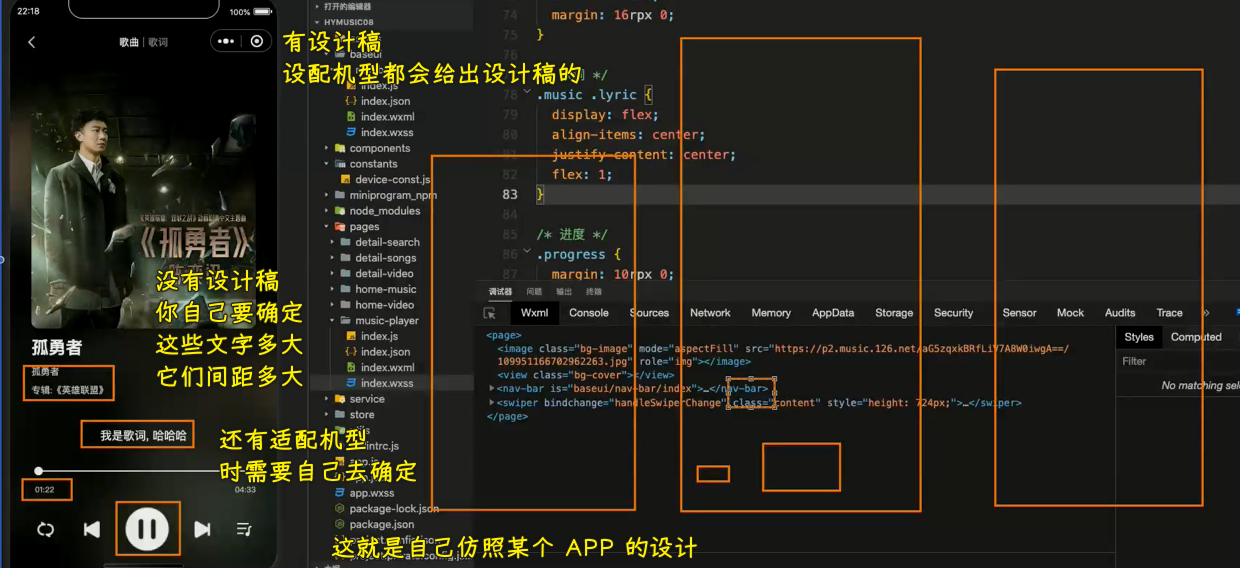1240x568 pixels.
Task: Open index.json under music-player
Action: [x=385, y=352]
